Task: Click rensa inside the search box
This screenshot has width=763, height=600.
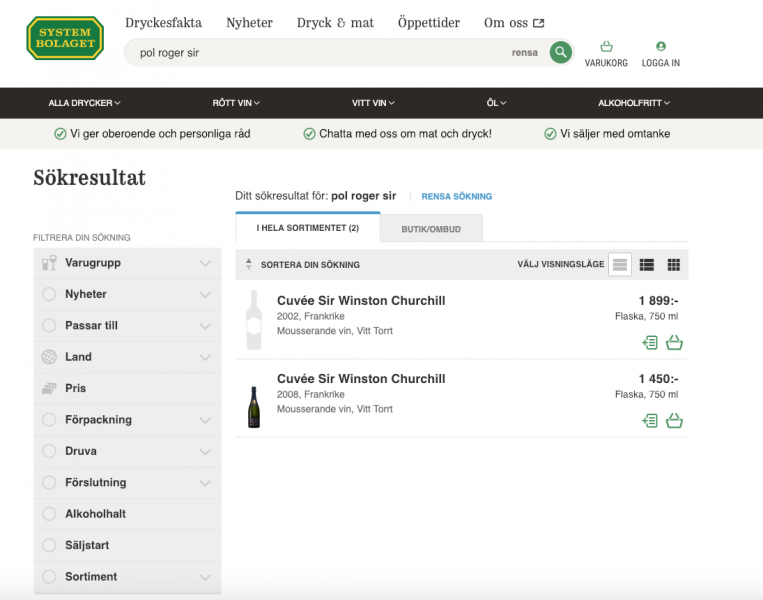Action: (x=525, y=53)
